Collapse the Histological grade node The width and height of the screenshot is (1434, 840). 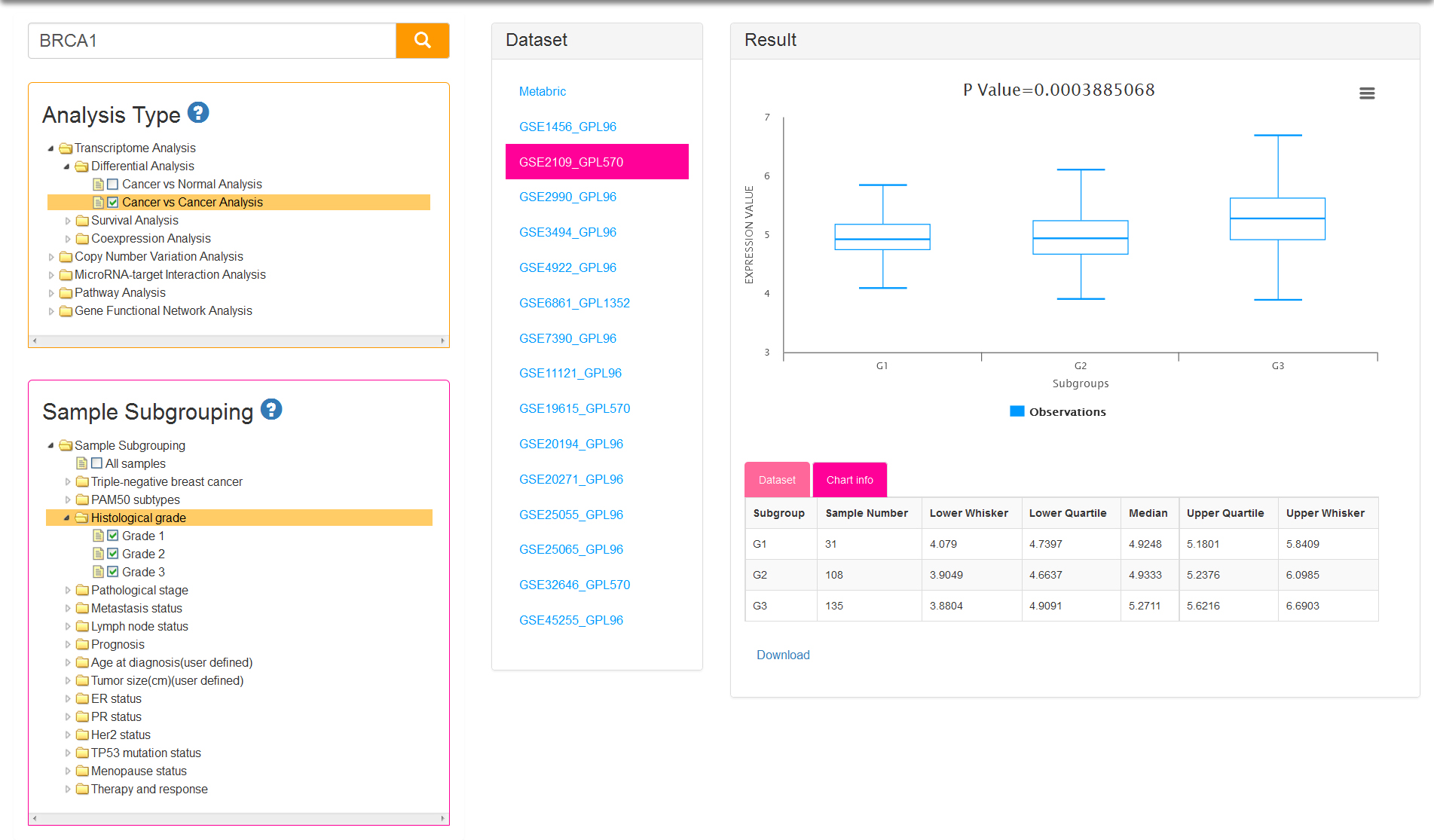[67, 518]
